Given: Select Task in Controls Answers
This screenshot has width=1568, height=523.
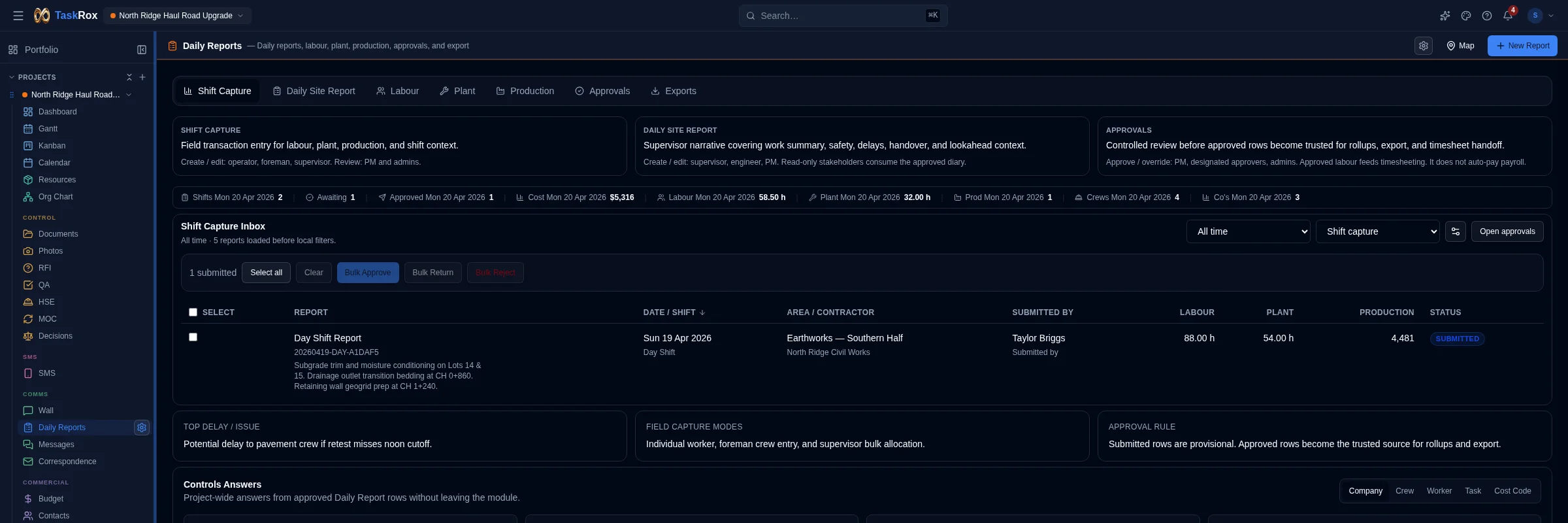Looking at the screenshot, I should (1473, 491).
